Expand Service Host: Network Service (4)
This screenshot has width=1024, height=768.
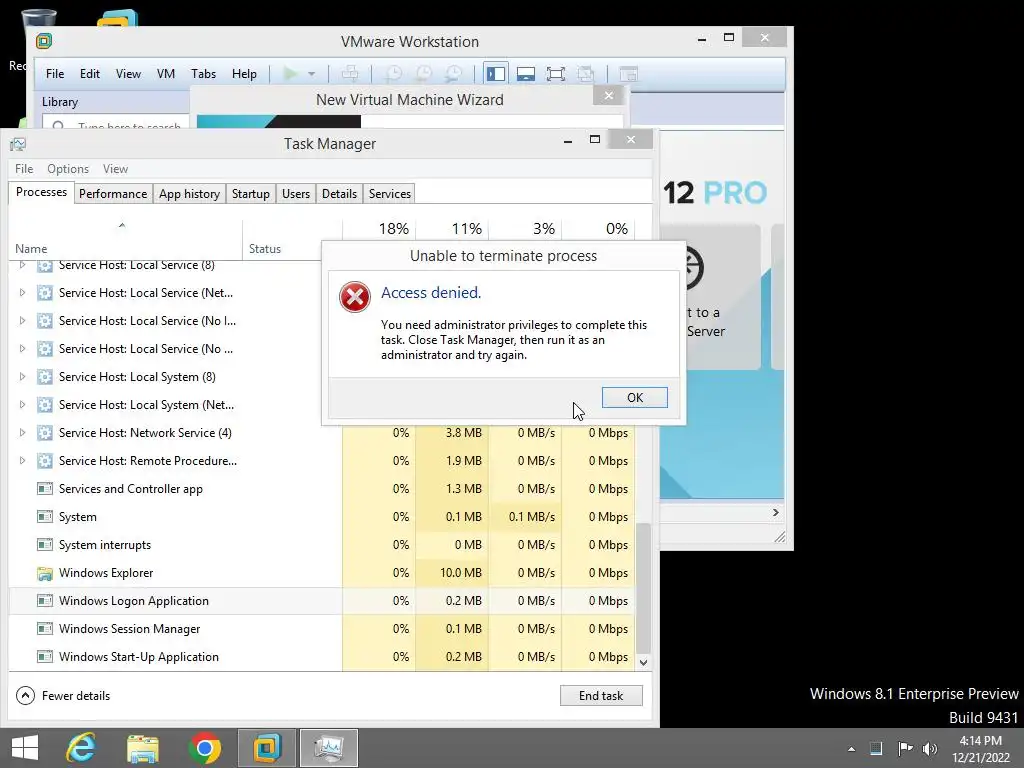(22, 432)
